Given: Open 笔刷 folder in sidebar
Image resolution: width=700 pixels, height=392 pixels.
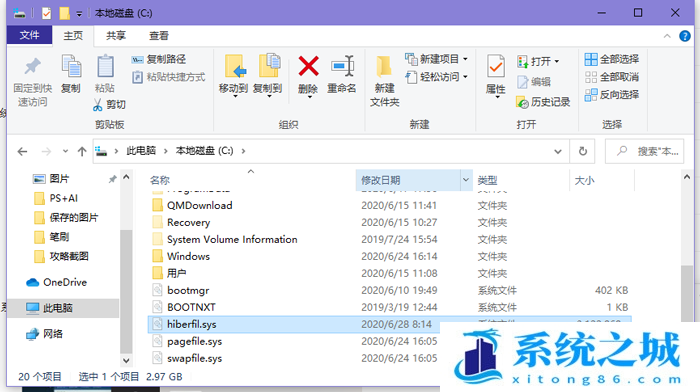Looking at the screenshot, I should coord(52,237).
